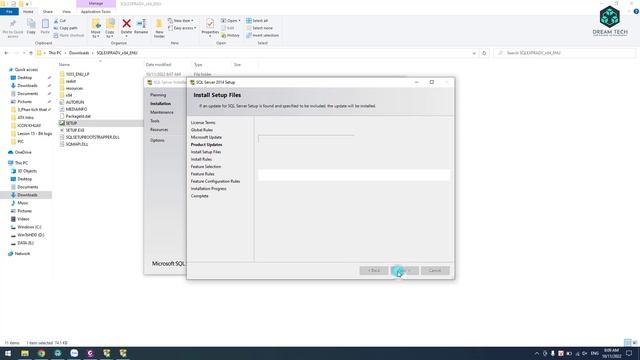
Task: Choose Copy path in ribbon
Action: pos(65,28)
